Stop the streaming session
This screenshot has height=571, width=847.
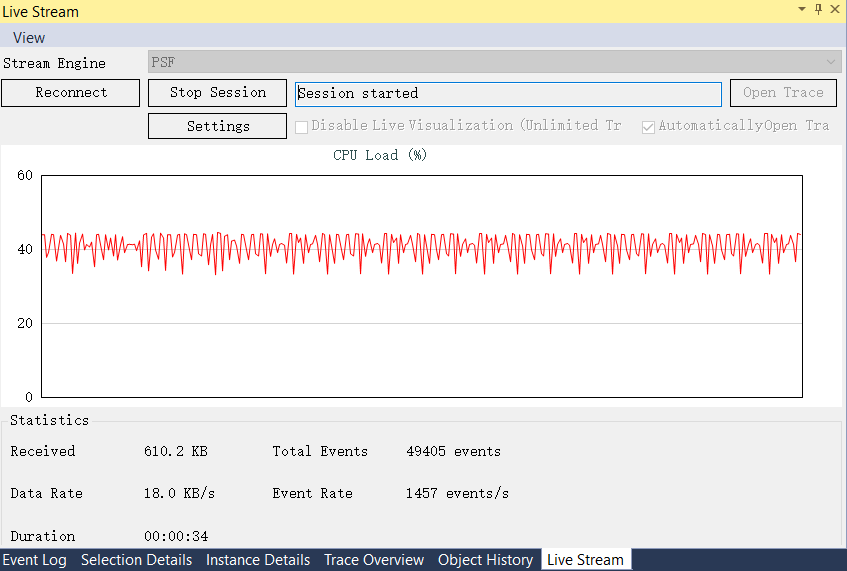point(218,93)
